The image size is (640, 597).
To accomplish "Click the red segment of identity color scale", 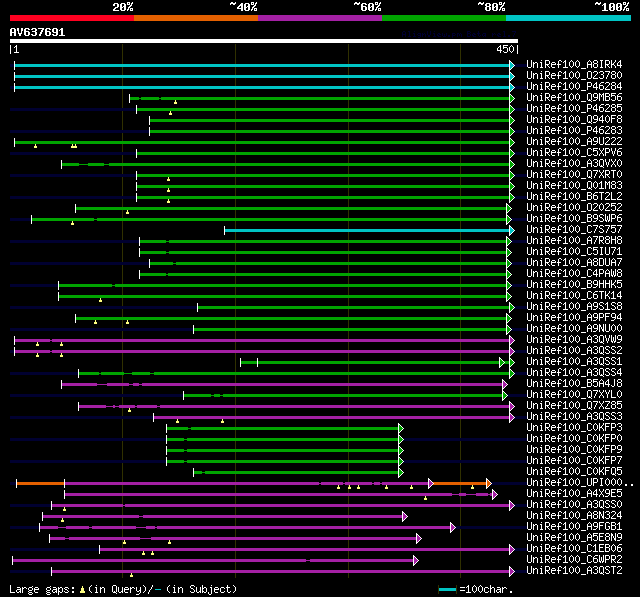I will tap(72, 18).
